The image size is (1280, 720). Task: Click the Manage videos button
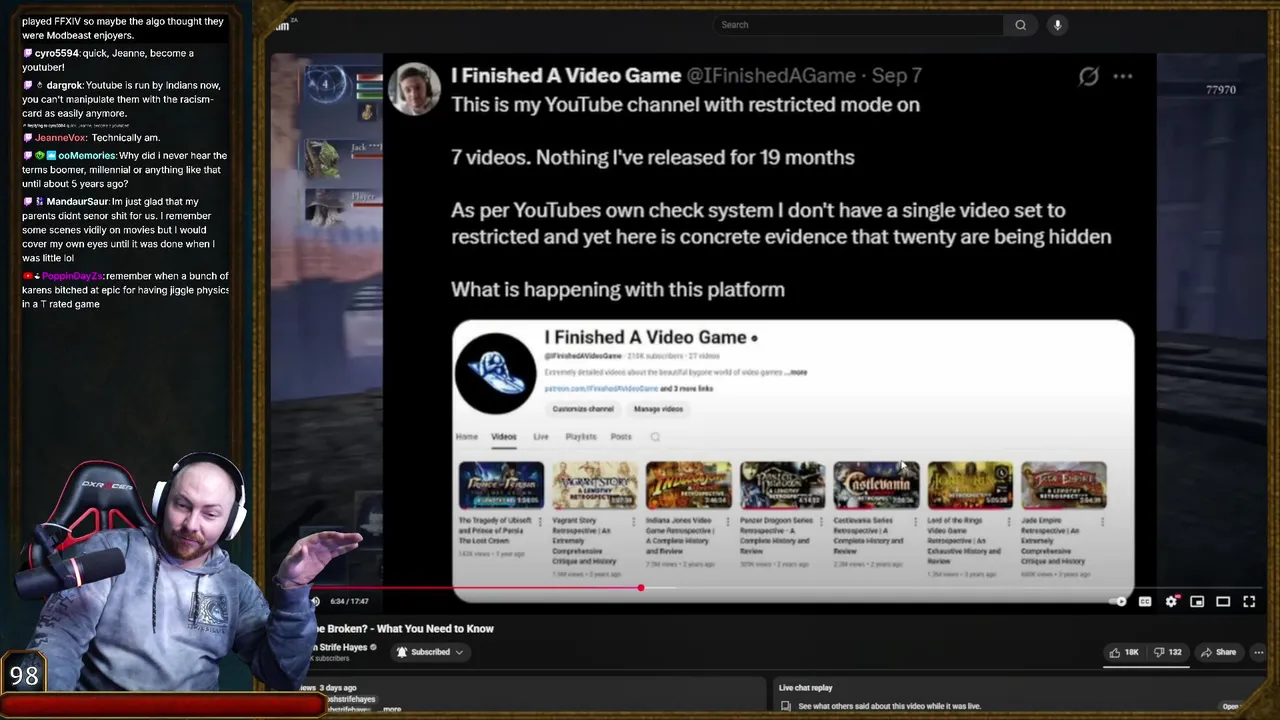(x=658, y=409)
